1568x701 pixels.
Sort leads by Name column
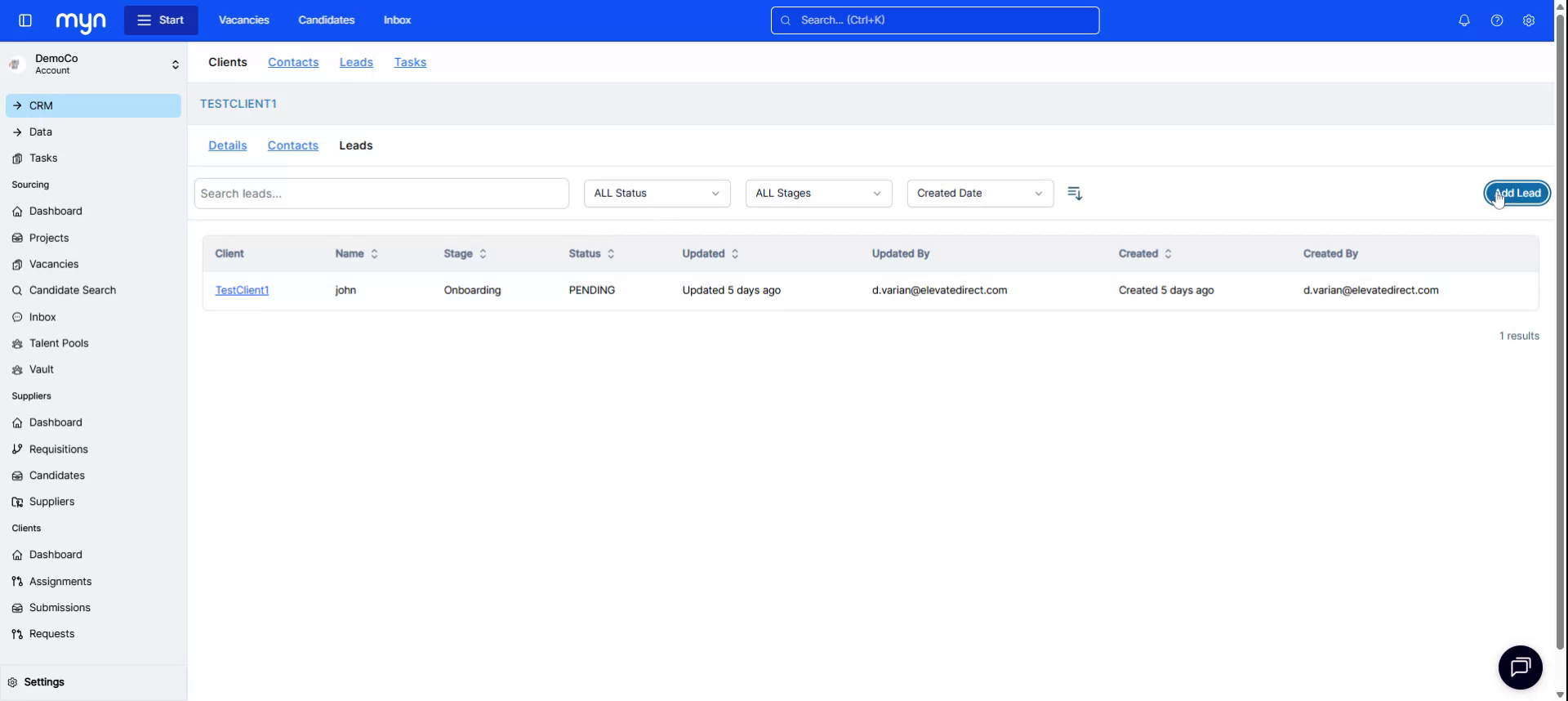pyautogui.click(x=357, y=254)
